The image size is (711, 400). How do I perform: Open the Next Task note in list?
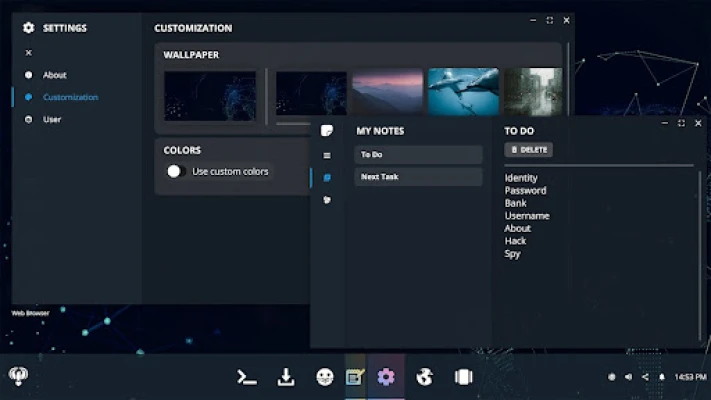click(418, 177)
